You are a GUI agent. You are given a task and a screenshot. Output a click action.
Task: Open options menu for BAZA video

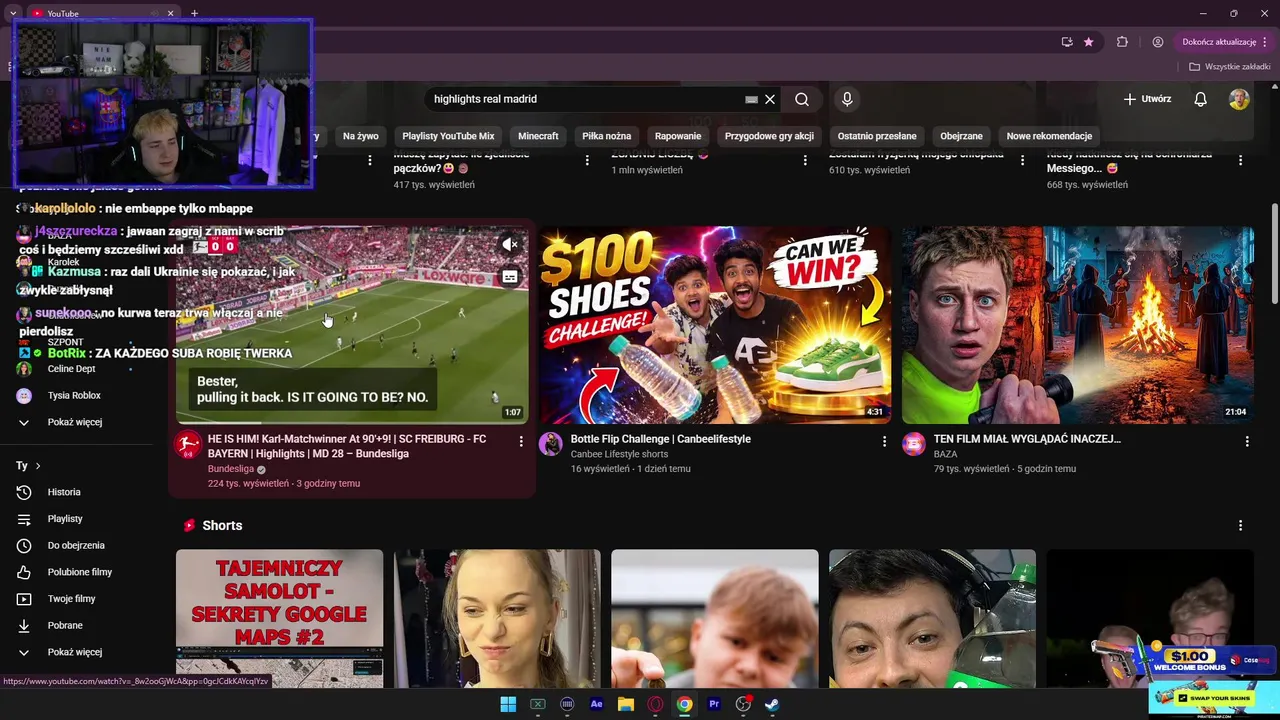point(1247,441)
